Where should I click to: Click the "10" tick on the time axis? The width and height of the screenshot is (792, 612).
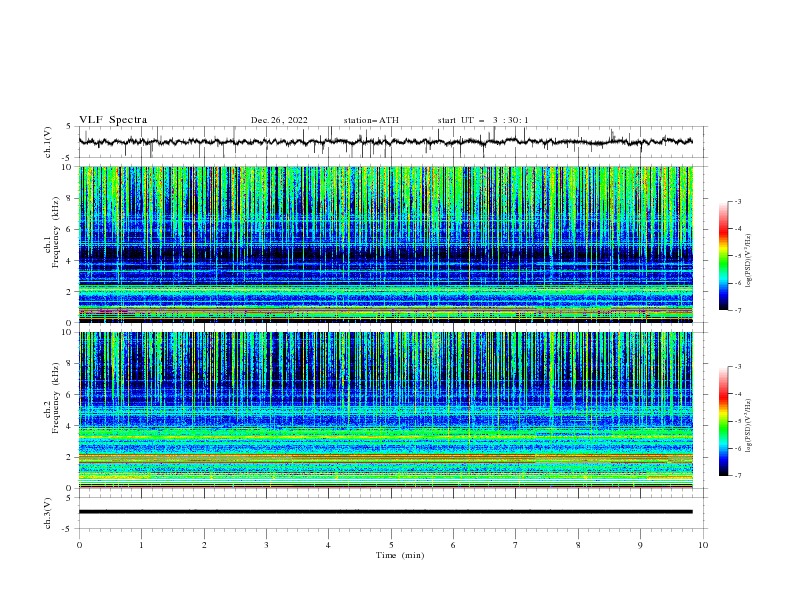click(703, 545)
